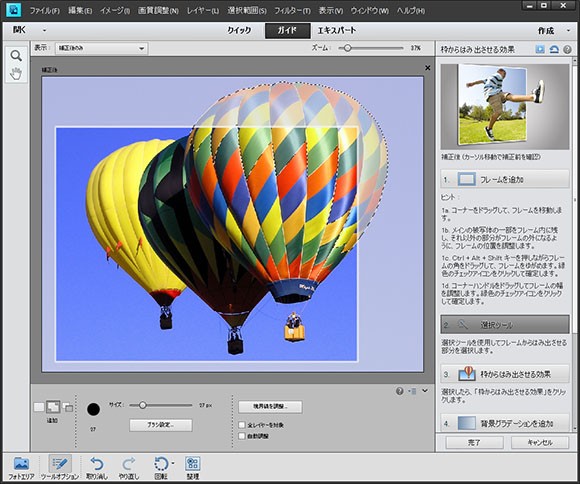Click the black brush preview circle
Screen dimensions: 580x484
pyautogui.click(x=93, y=409)
